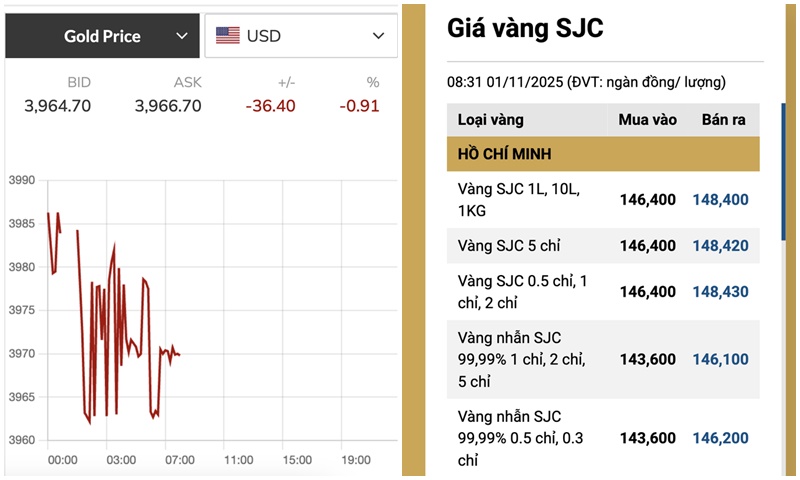
Task: Expand the Gold Price chevron arrow
Action: click(181, 36)
